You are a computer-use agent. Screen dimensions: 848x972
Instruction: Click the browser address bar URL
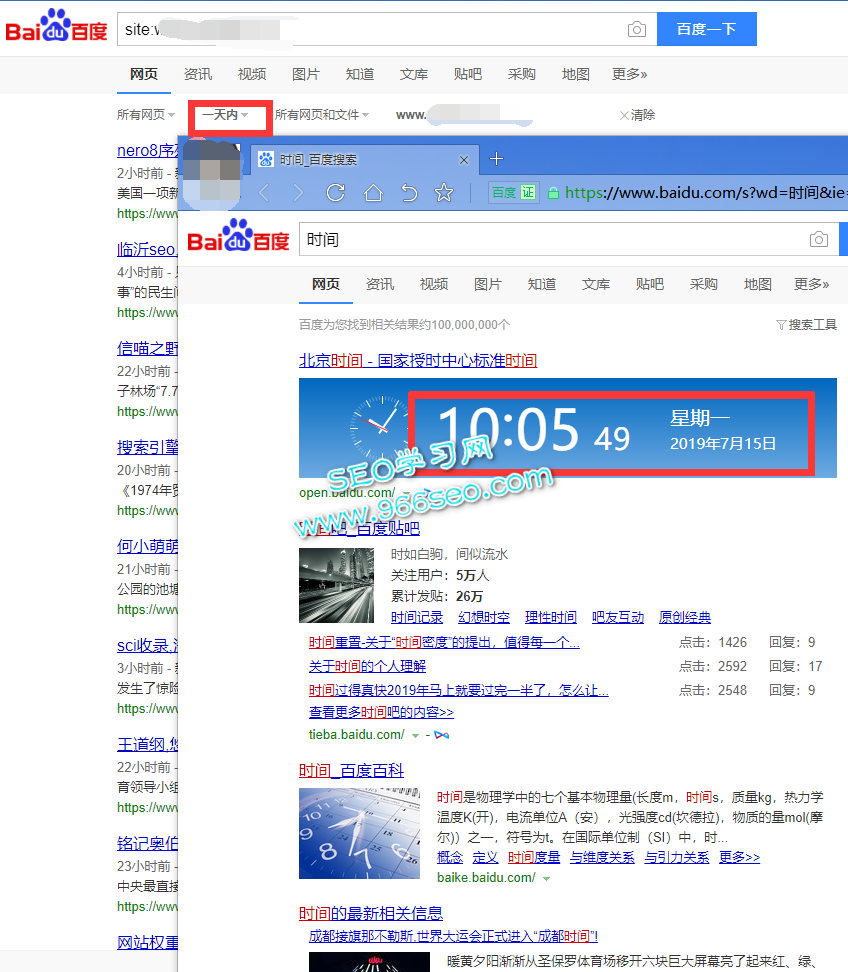[706, 193]
